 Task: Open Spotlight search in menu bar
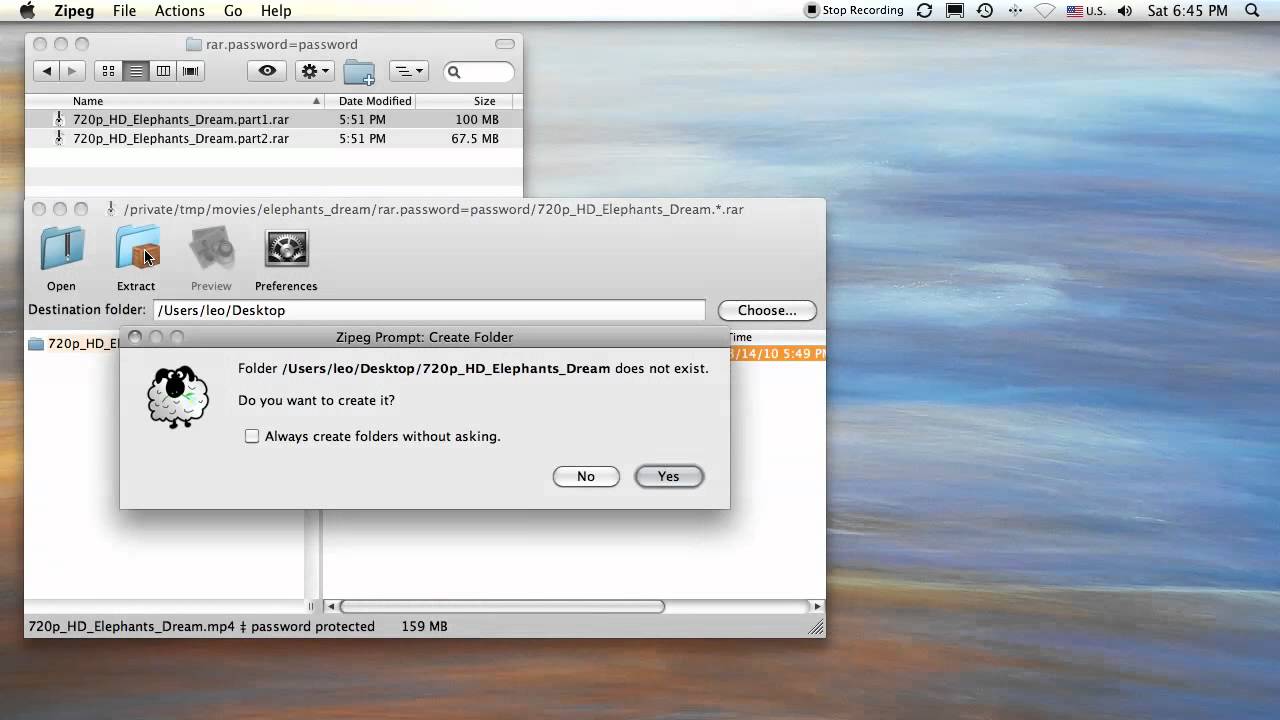pyautogui.click(x=1252, y=11)
